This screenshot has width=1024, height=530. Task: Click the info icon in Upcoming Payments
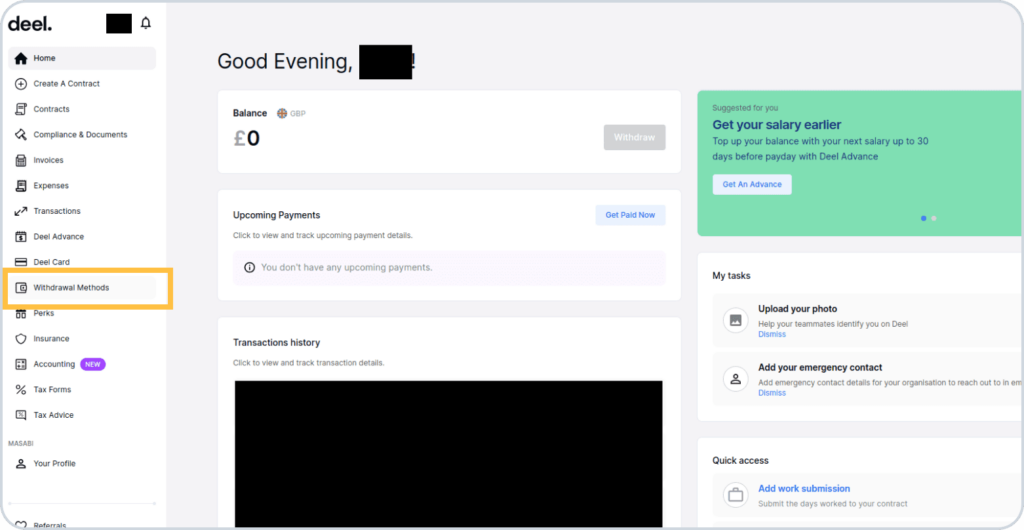tap(249, 268)
